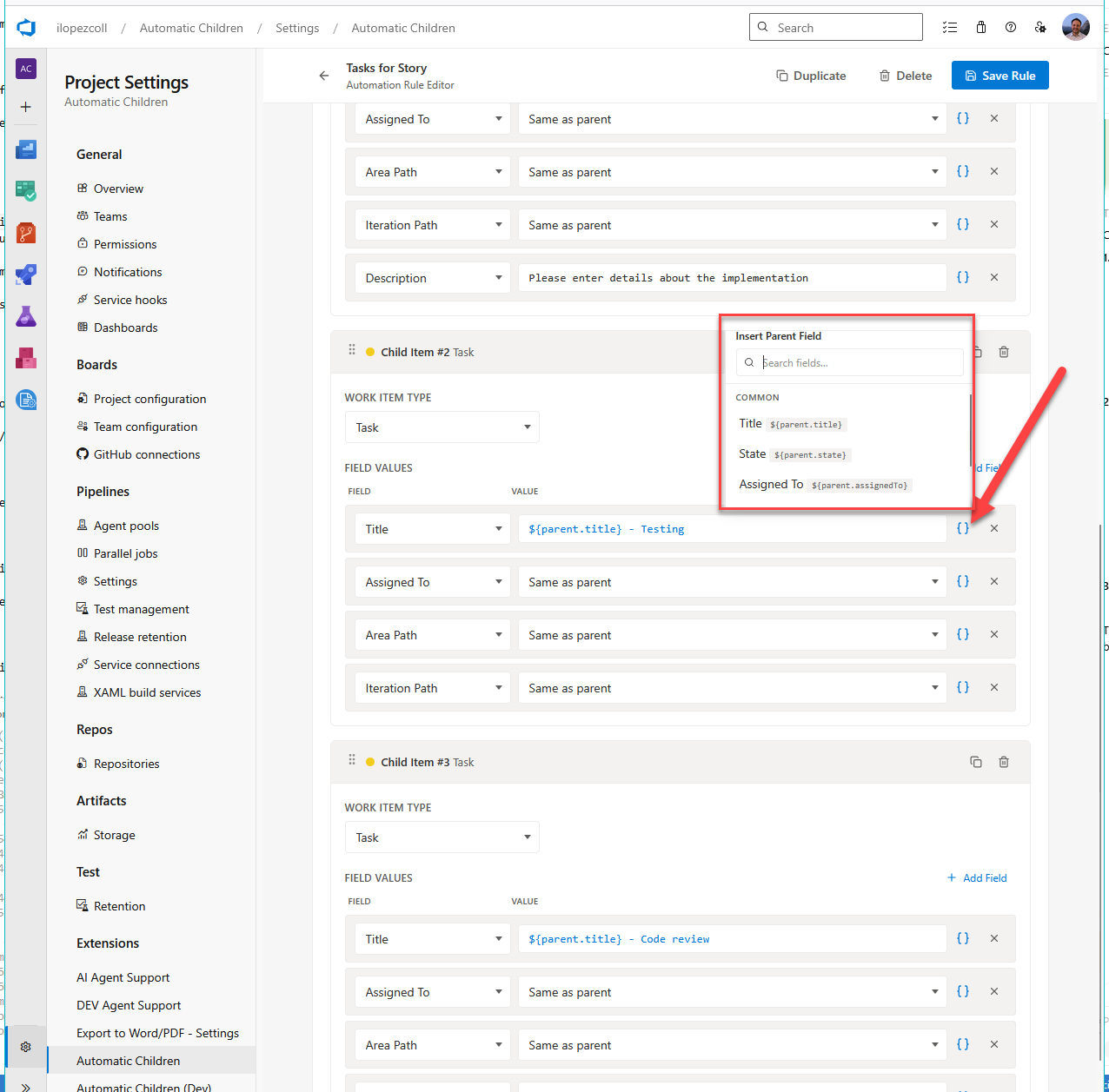The height and width of the screenshot is (1092, 1109).
Task: Open user settings via the gear-person icon
Action: [1040, 27]
